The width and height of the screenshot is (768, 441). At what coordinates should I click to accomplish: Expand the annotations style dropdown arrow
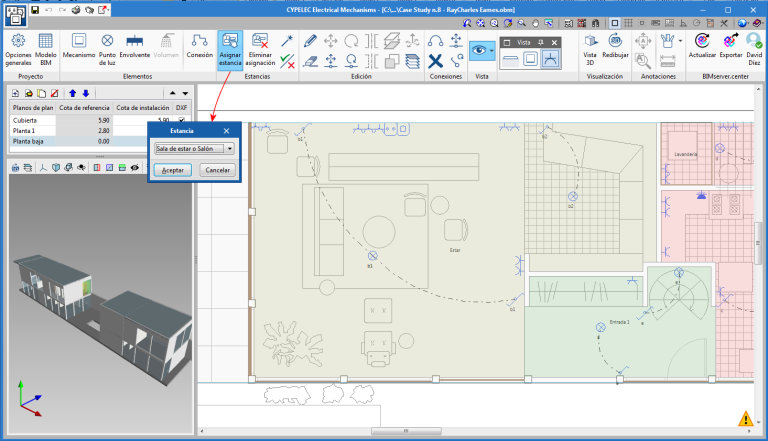[680, 42]
